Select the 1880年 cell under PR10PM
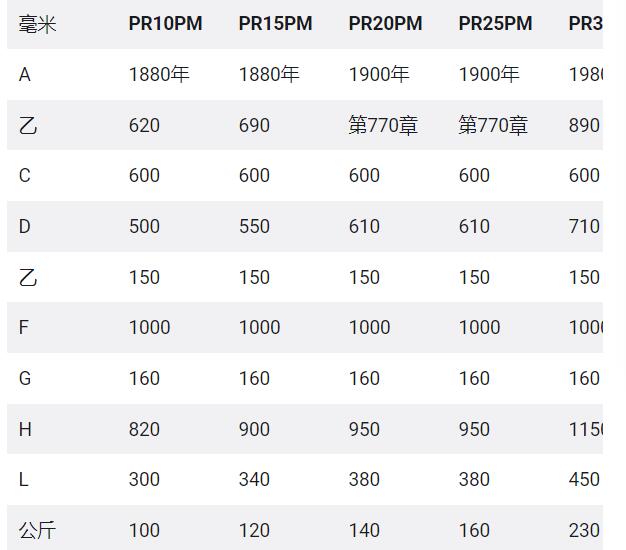Screen dimensions: 626x550 [x=159, y=75]
